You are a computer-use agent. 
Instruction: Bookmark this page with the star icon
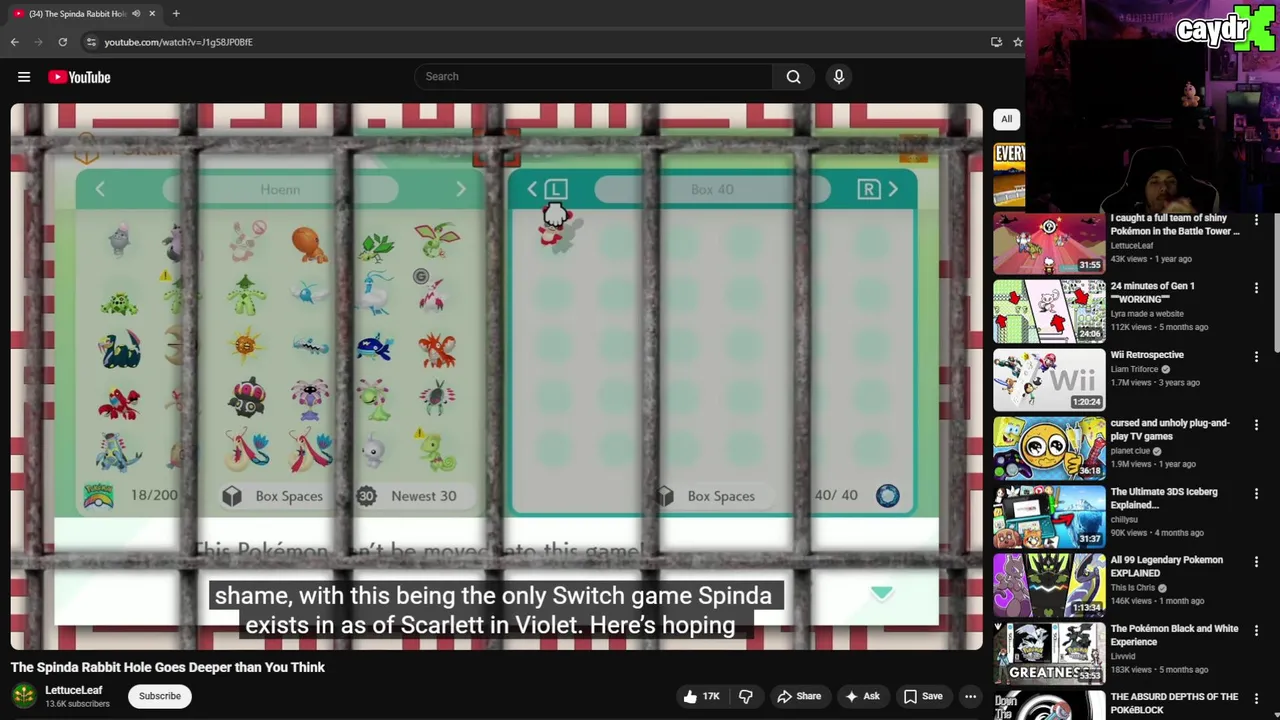(1017, 42)
